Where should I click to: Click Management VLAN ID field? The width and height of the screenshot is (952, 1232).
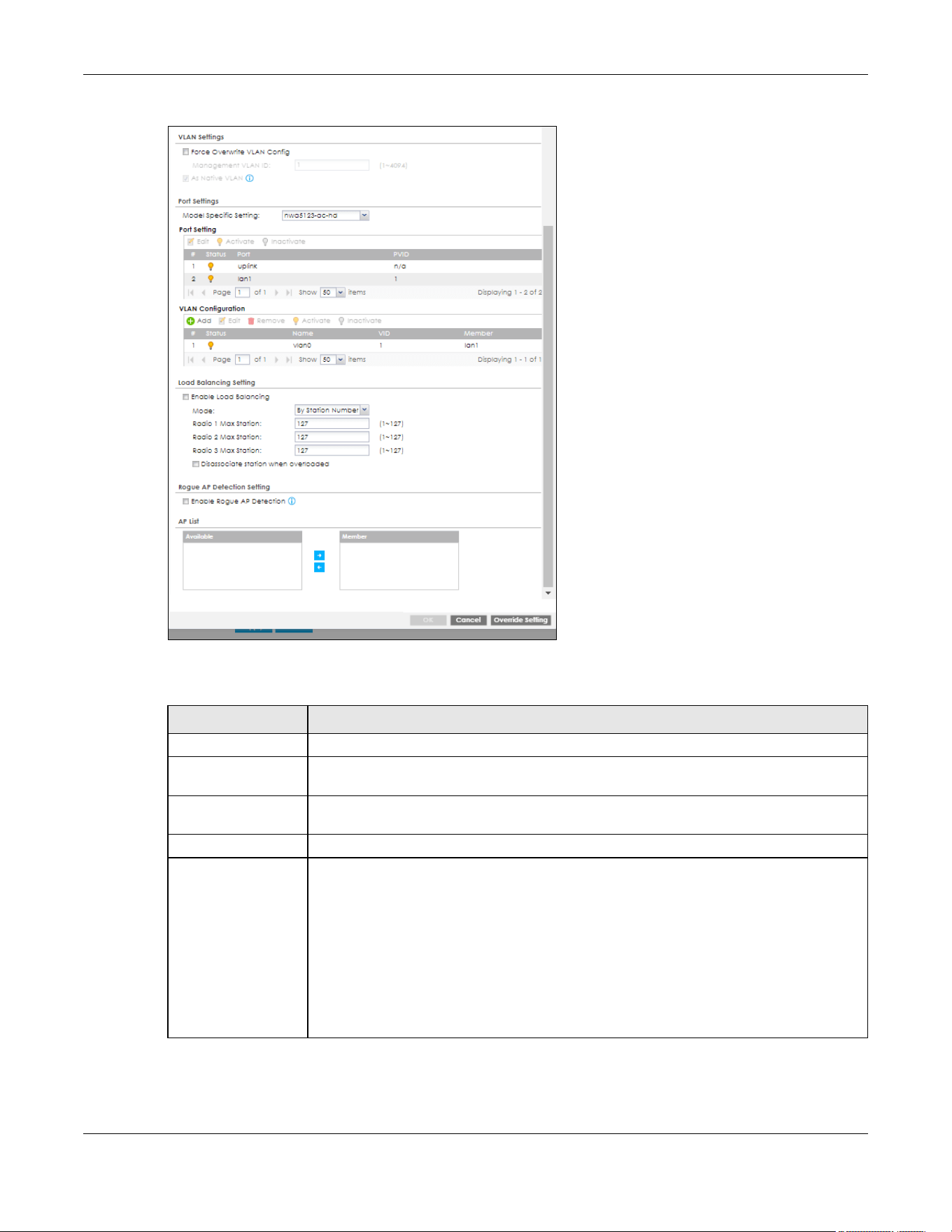click(332, 166)
